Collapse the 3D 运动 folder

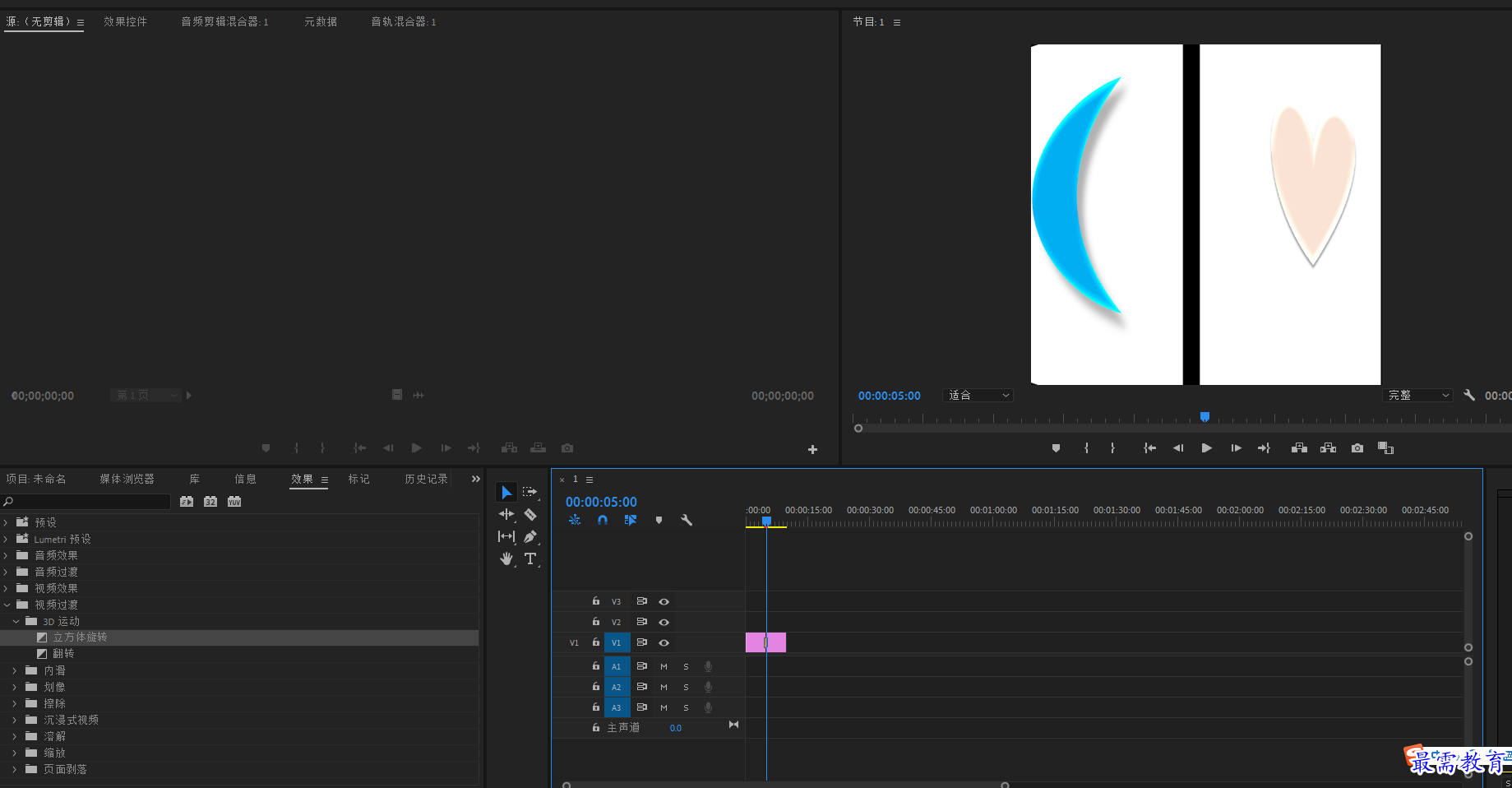(16, 621)
